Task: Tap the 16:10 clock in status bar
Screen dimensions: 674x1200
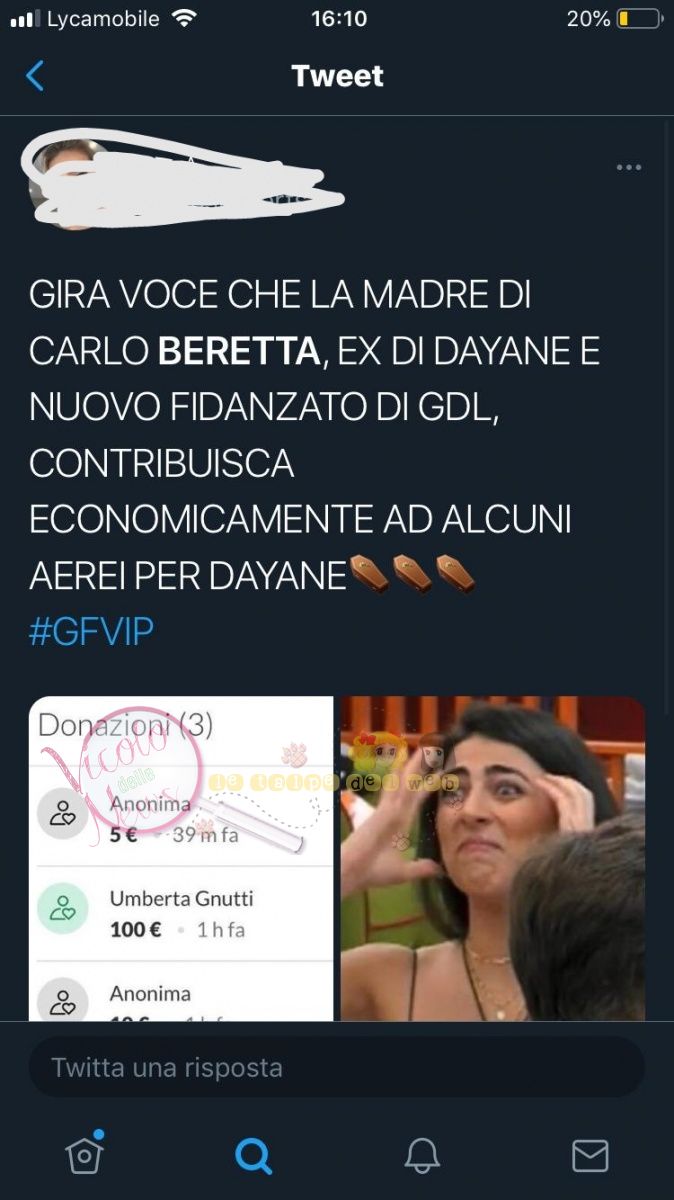Action: [339, 19]
